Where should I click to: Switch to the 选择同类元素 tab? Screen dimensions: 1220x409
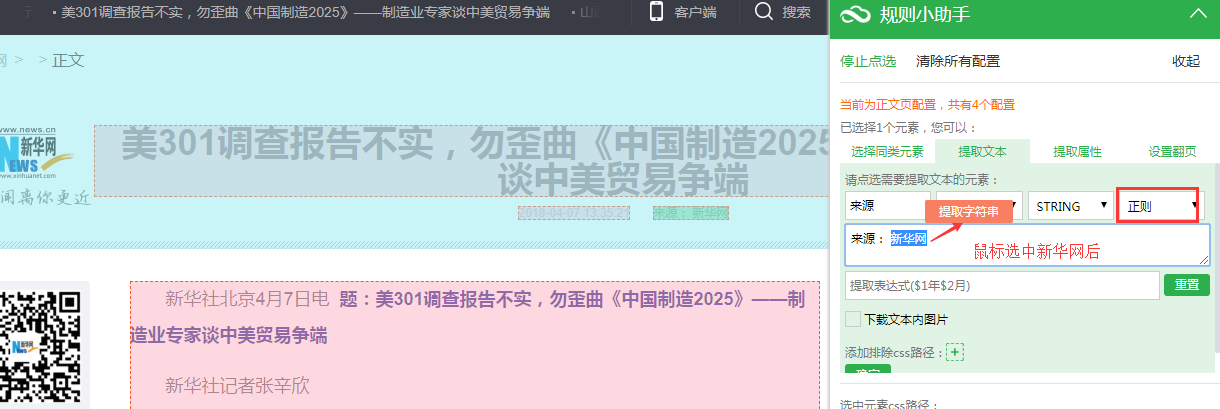click(x=887, y=152)
